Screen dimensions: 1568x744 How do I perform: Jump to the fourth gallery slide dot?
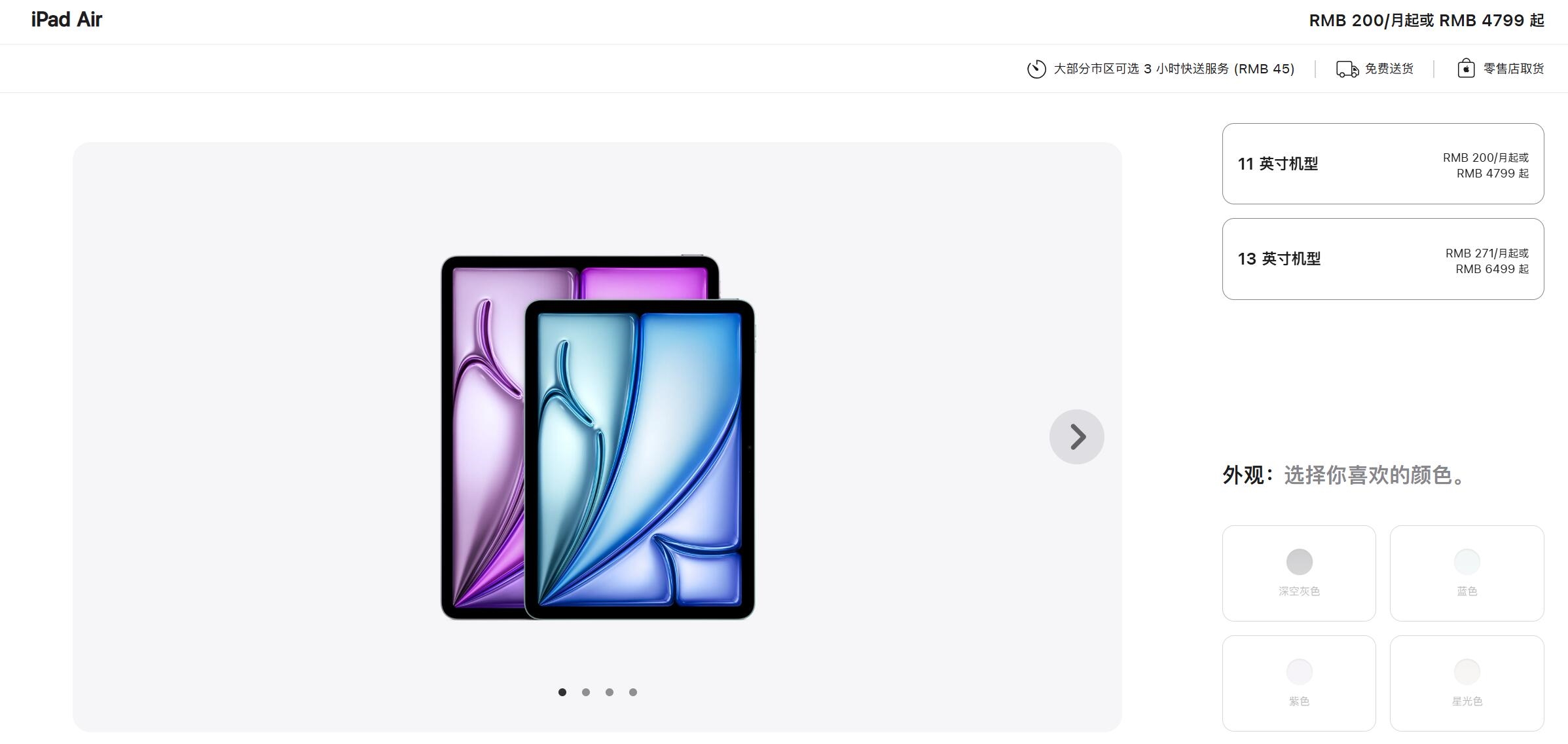point(633,692)
